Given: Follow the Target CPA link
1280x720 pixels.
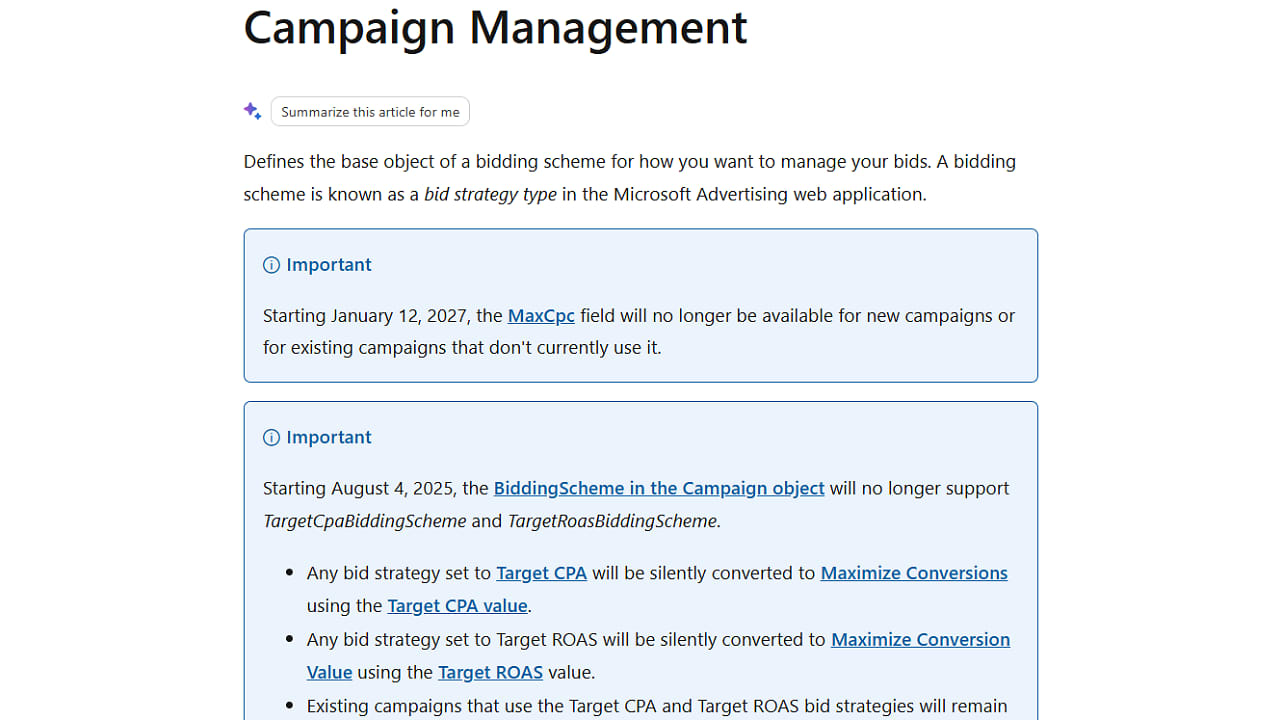Looking at the screenshot, I should (x=541, y=573).
